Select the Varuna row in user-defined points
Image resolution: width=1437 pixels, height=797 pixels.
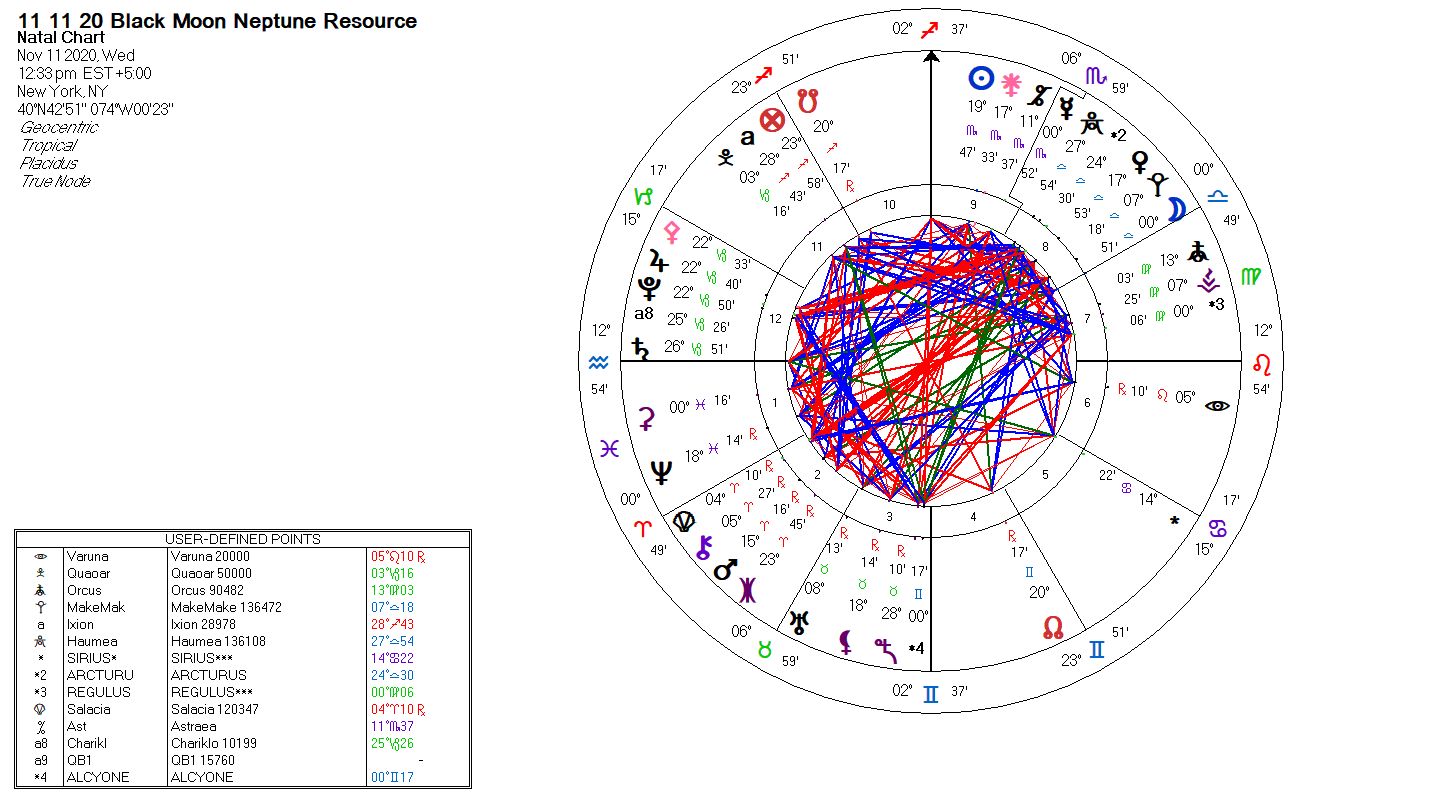pyautogui.click(x=242, y=556)
